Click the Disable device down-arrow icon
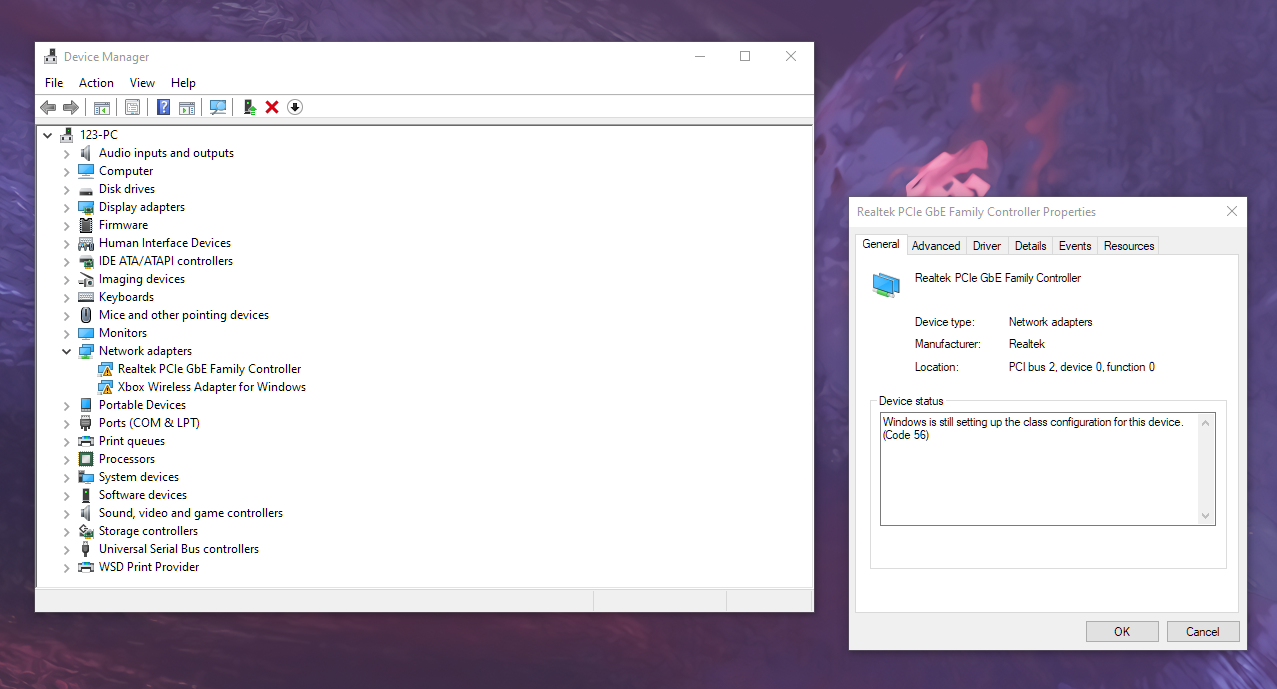 (x=295, y=107)
